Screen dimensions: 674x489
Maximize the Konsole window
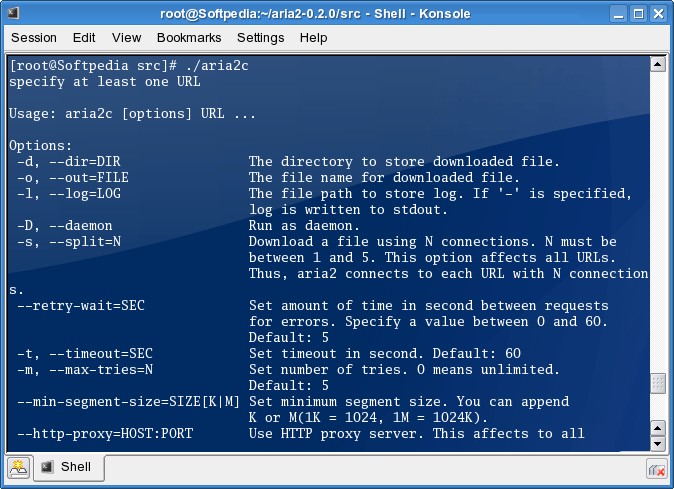635,12
